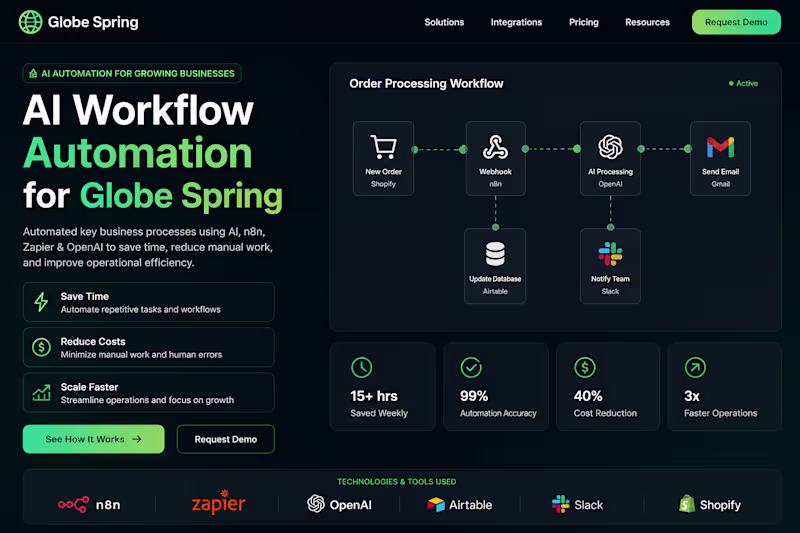
Task: Go to the Pricing page
Action: click(x=584, y=22)
